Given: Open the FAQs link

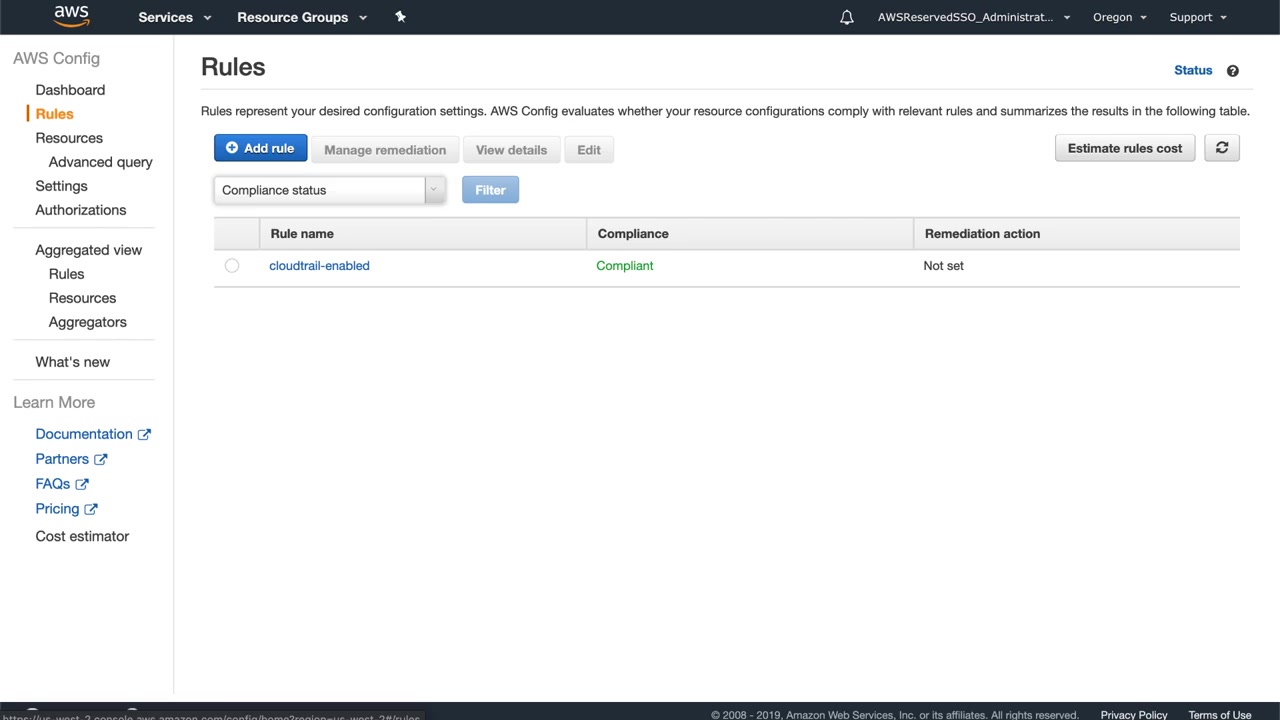Looking at the screenshot, I should 53,484.
